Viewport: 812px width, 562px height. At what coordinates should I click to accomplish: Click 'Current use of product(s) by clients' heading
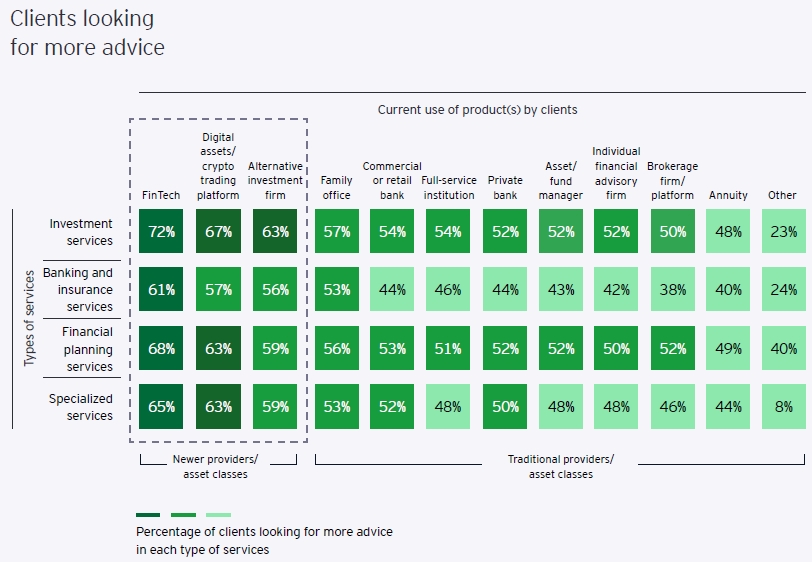(477, 110)
